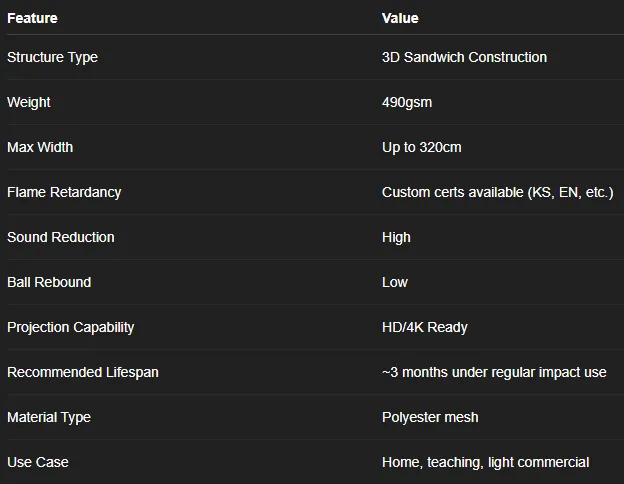
Task: Select the "Flame Retardancy" feature cell
Action: (x=64, y=192)
